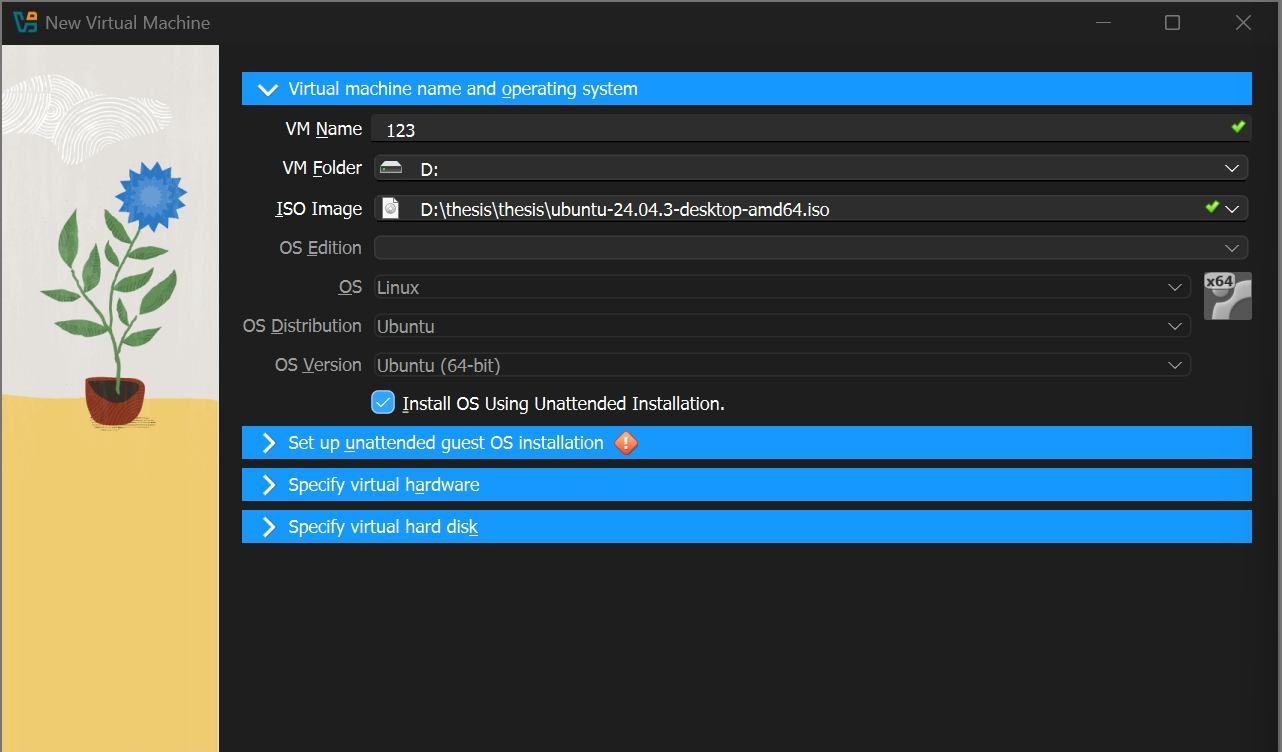This screenshot has height=752, width=1282.
Task: Open the VM Folder dropdown
Action: coord(1232,168)
